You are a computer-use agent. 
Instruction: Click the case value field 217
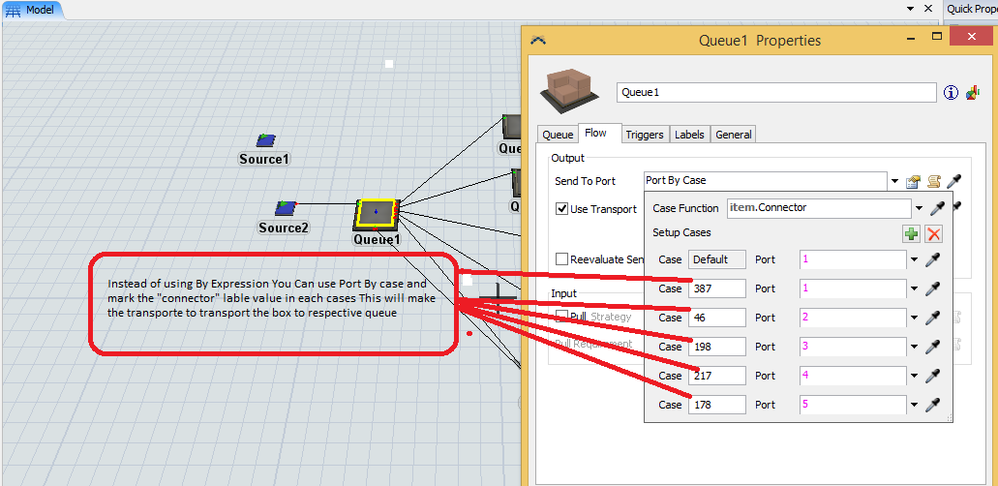click(717, 375)
